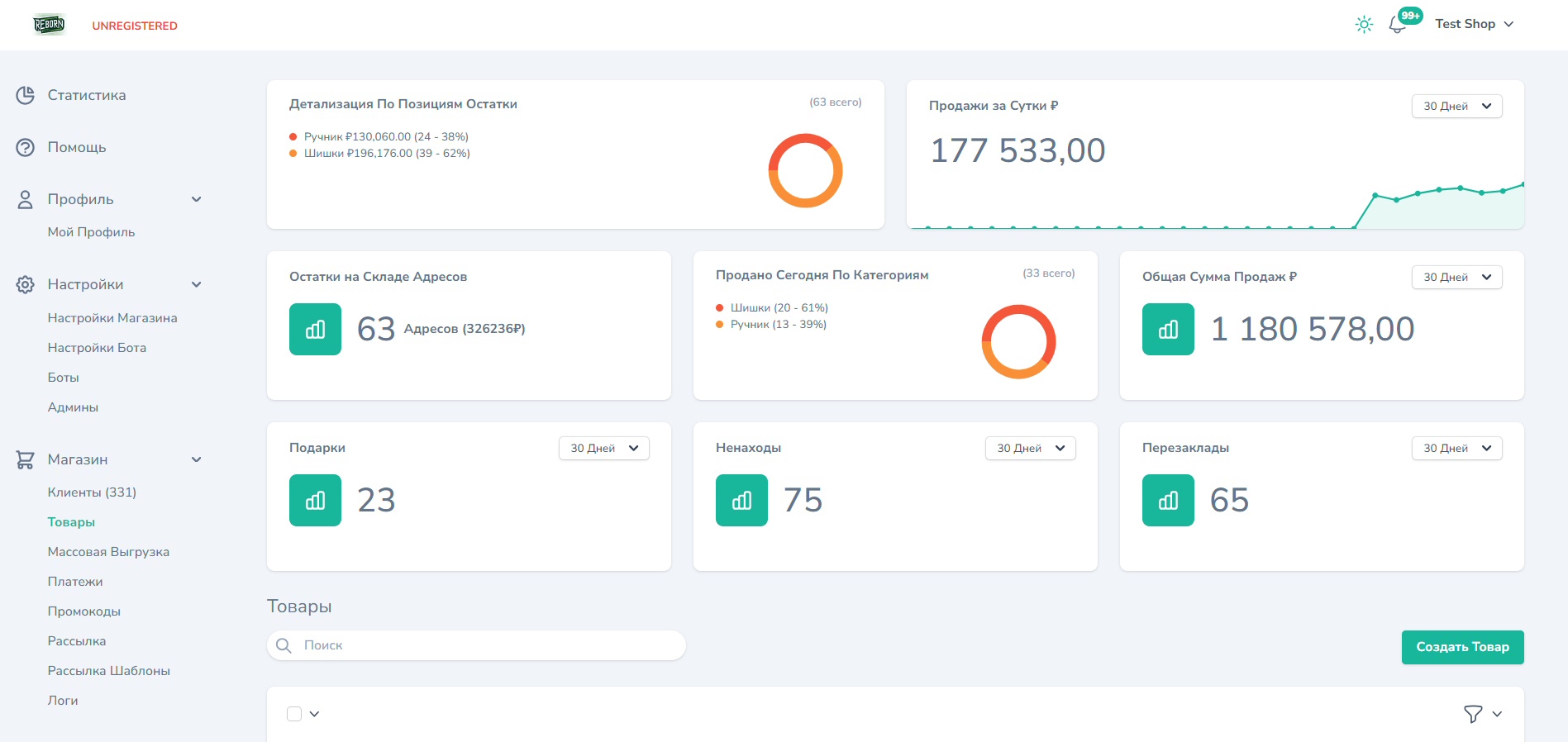Viewport: 1568px width, 742px height.
Task: Click the Статистика pie chart icon
Action: [x=26, y=96]
